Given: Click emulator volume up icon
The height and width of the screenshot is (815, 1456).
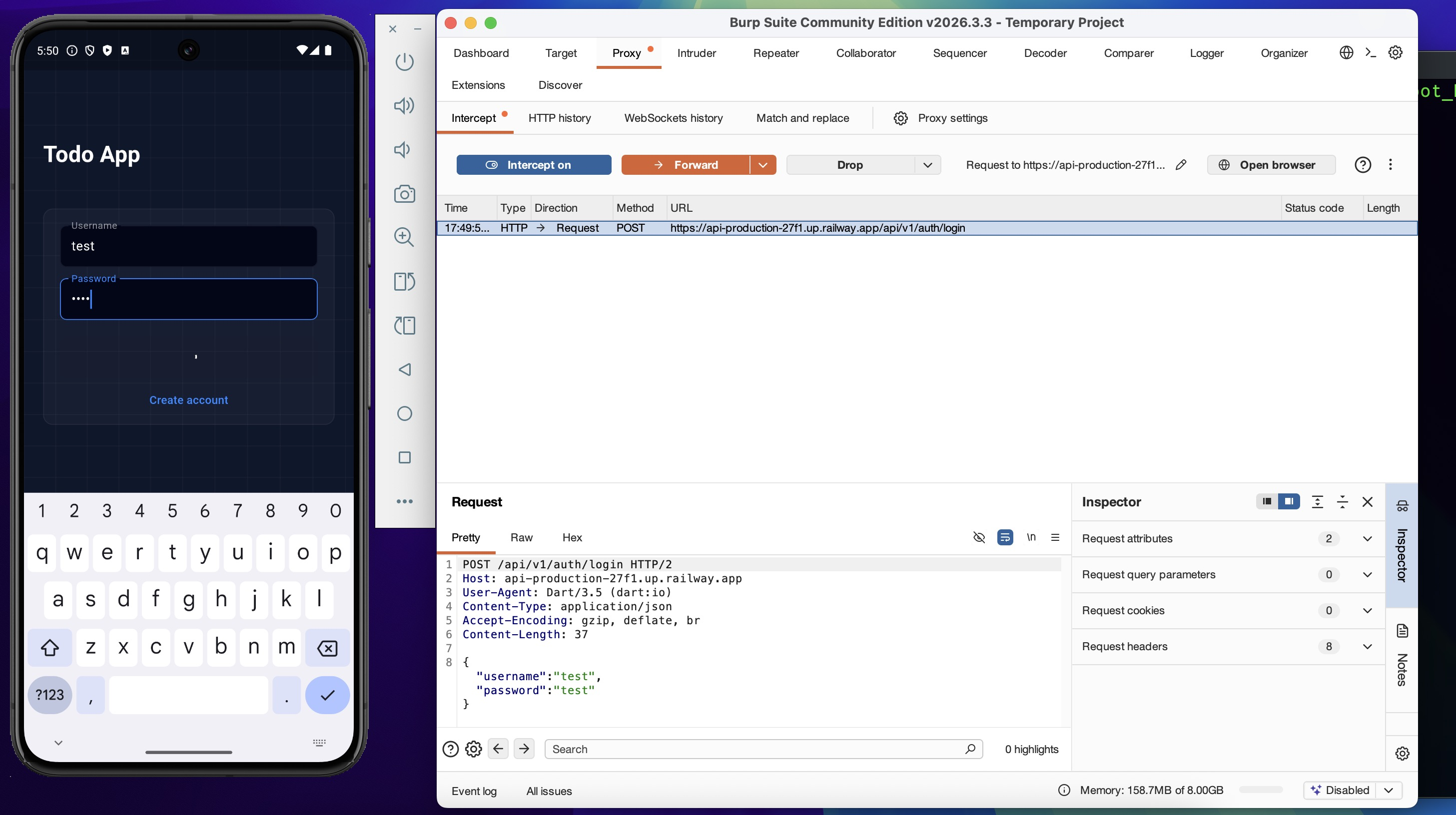Looking at the screenshot, I should pyautogui.click(x=404, y=105).
